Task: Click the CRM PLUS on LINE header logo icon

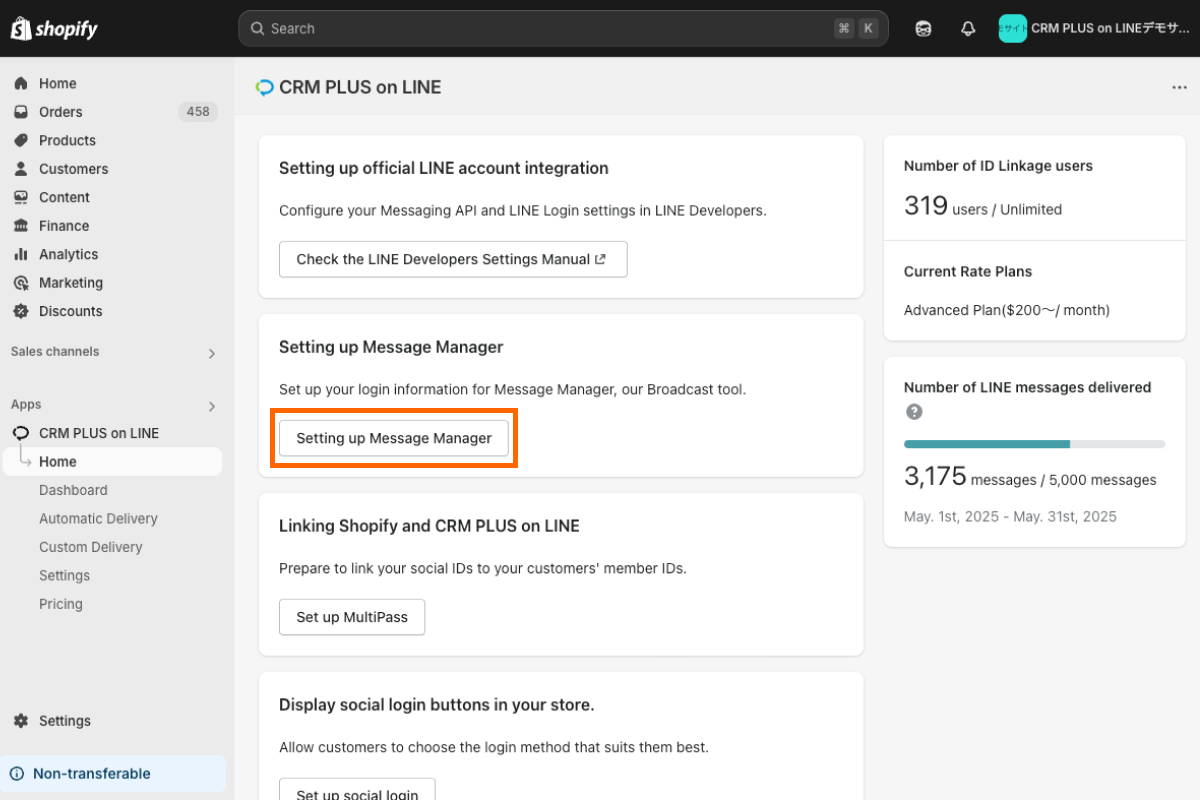Action: click(x=265, y=88)
